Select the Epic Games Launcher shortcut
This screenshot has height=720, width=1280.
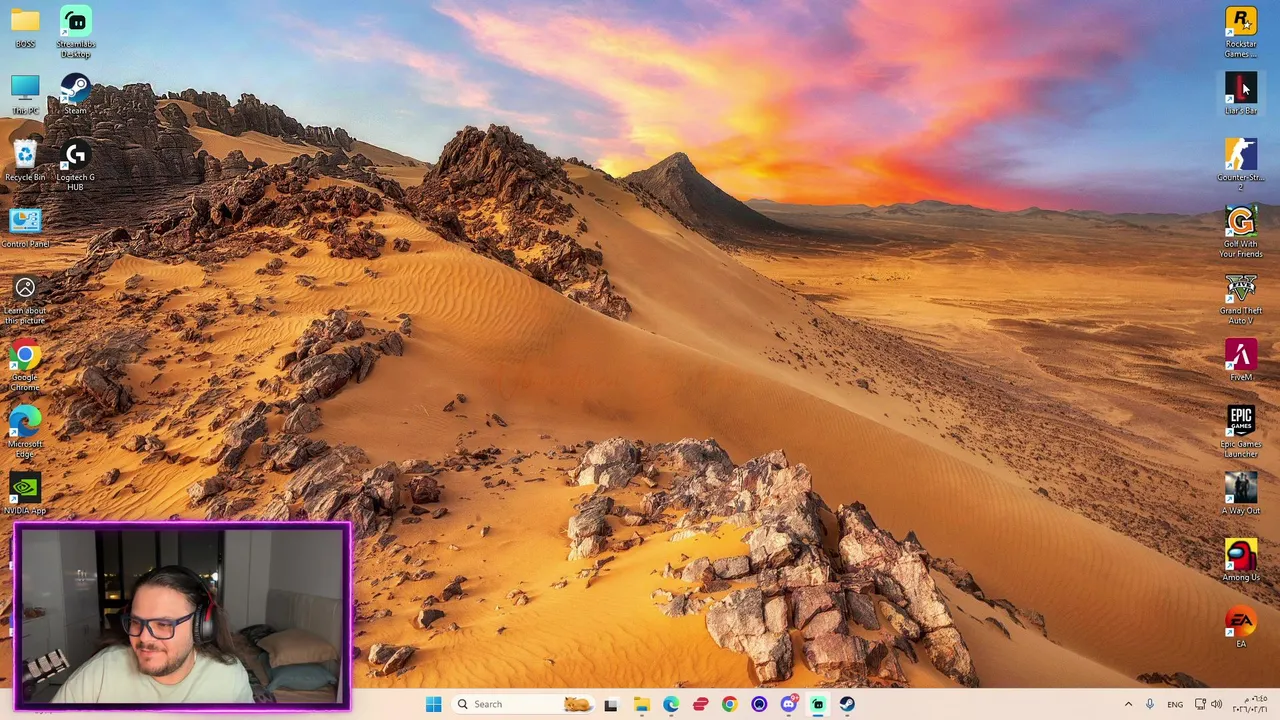1241,433
